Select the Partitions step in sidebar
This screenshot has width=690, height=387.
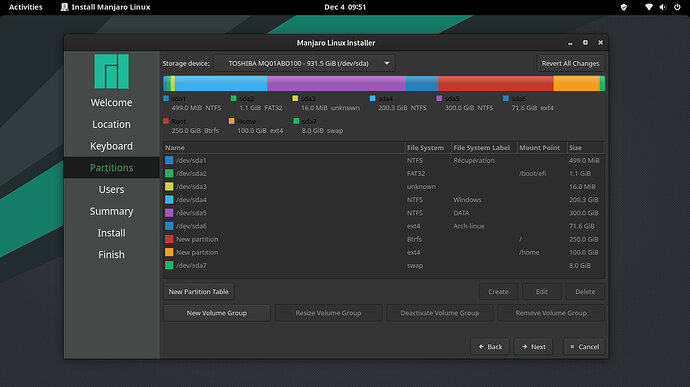(111, 168)
